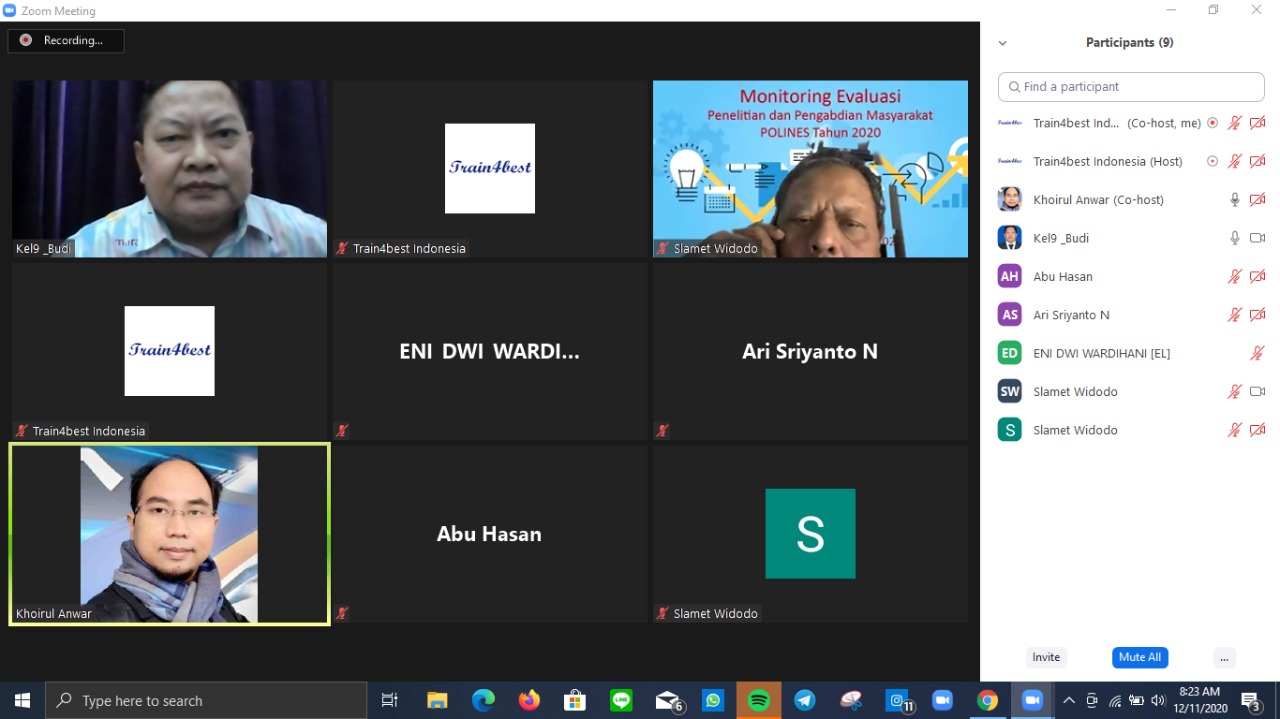This screenshot has width=1280, height=719.
Task: Click the SW avatar for Slamet Widodo
Action: 1010,392
